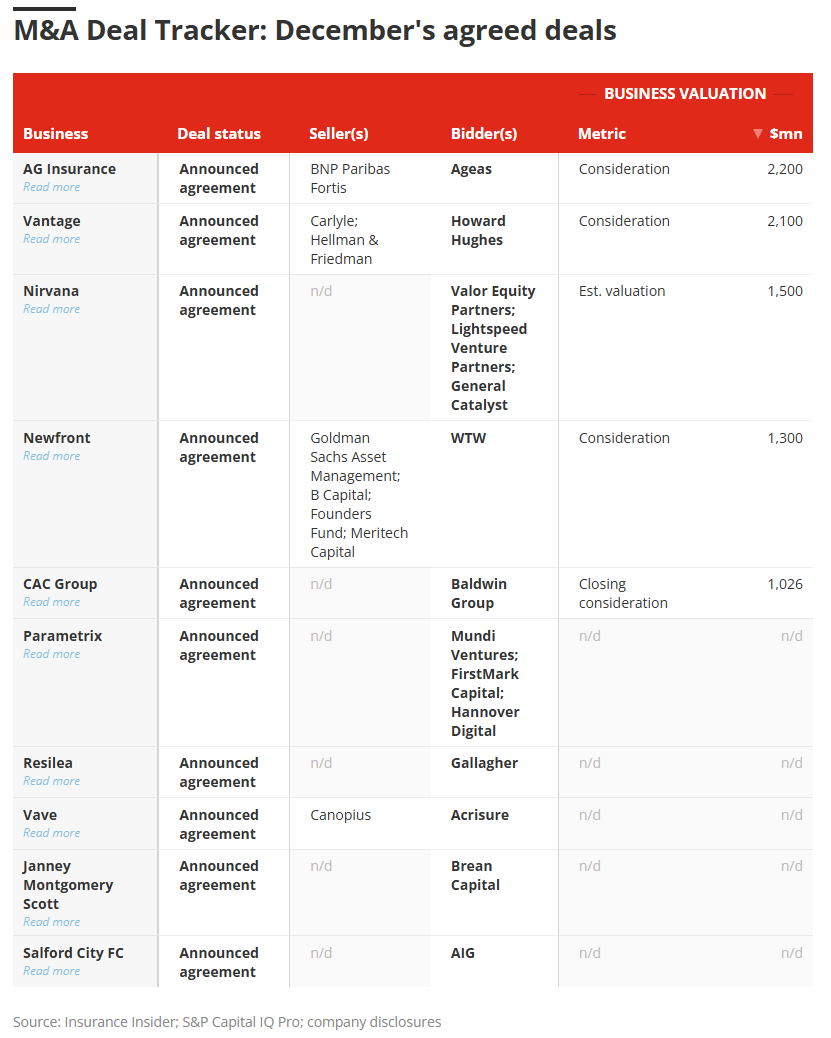Click the $mn column header label

coord(786,134)
